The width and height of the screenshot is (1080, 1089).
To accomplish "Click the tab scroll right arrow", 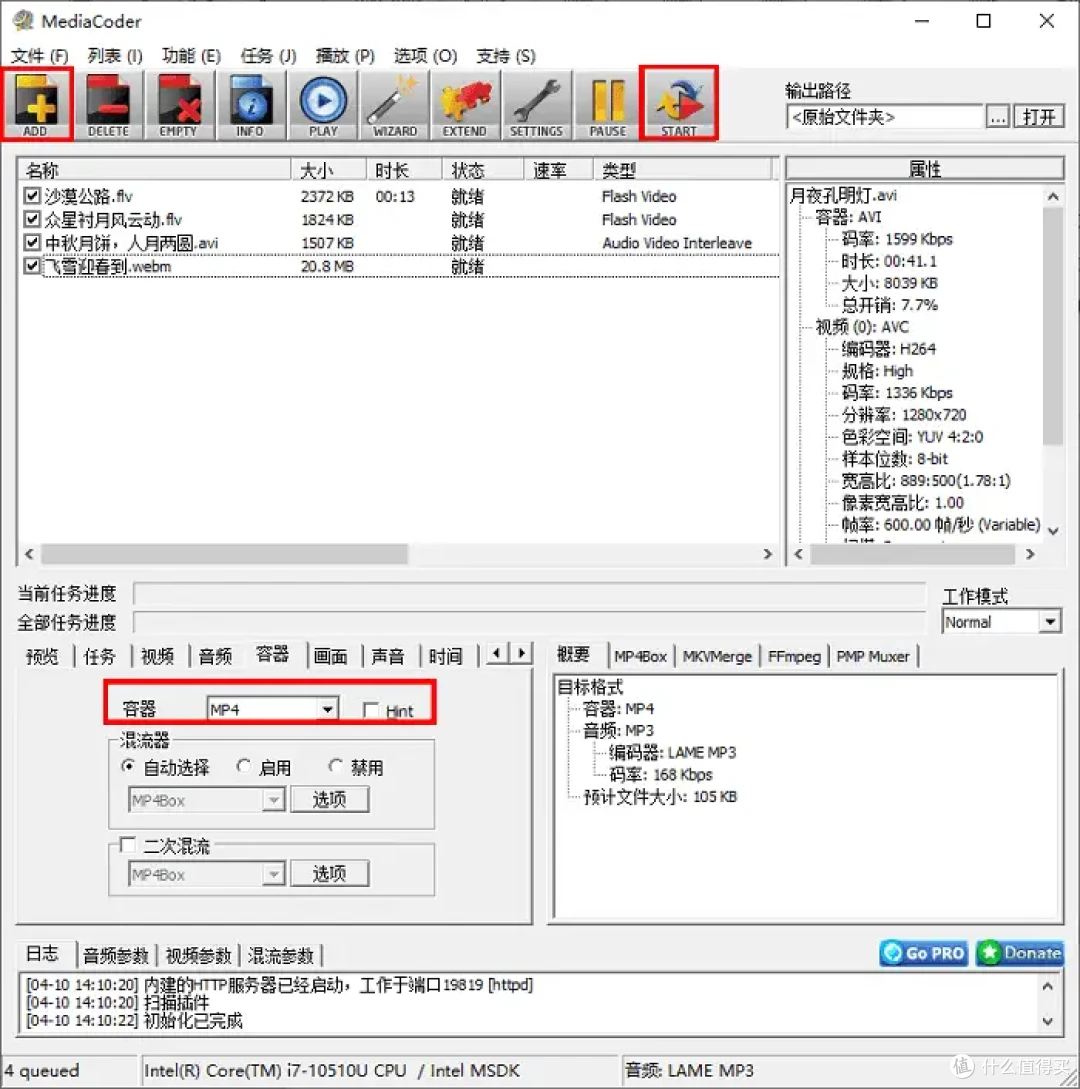I will click(521, 654).
